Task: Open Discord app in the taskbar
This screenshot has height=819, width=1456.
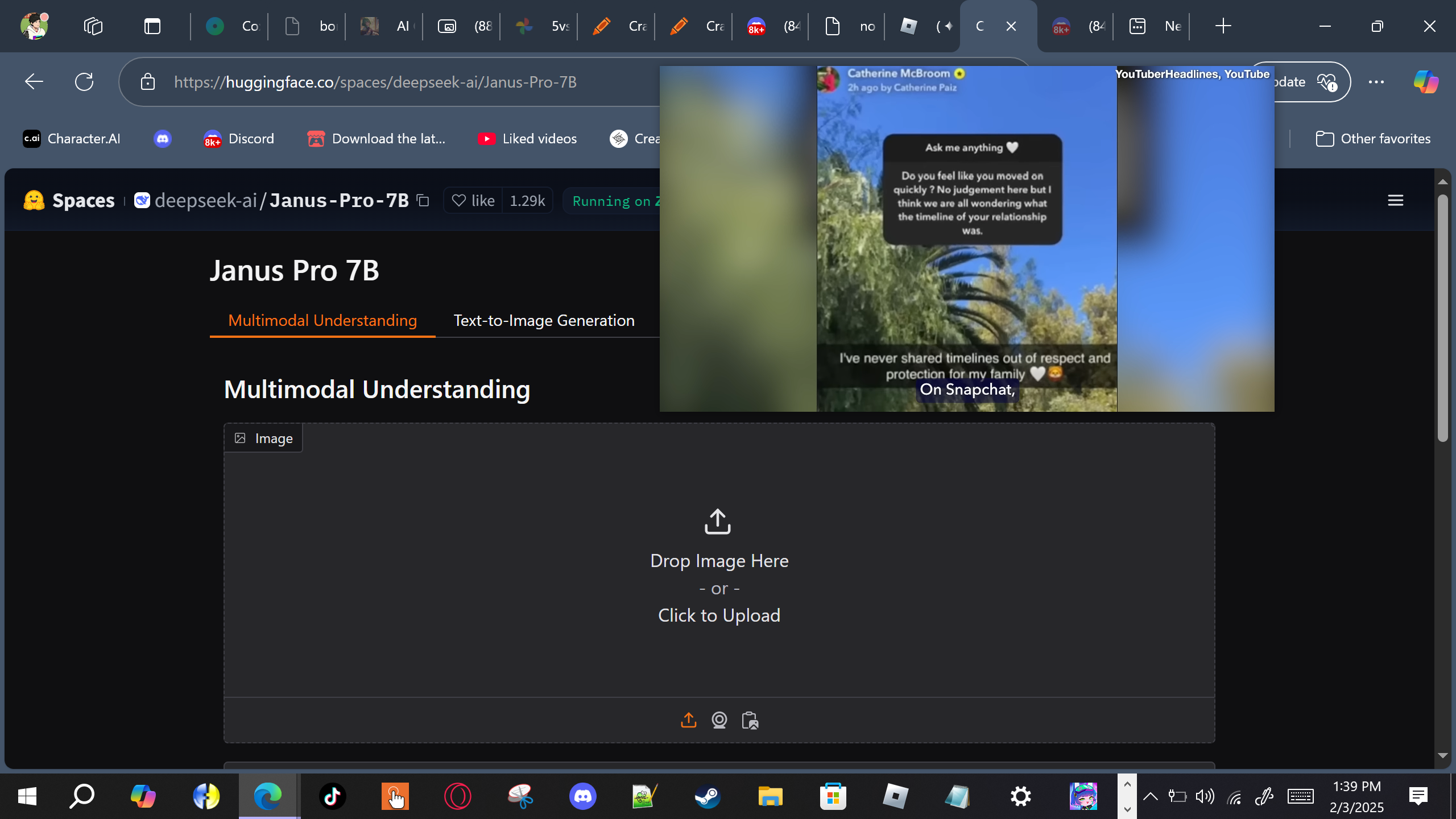Action: [583, 796]
